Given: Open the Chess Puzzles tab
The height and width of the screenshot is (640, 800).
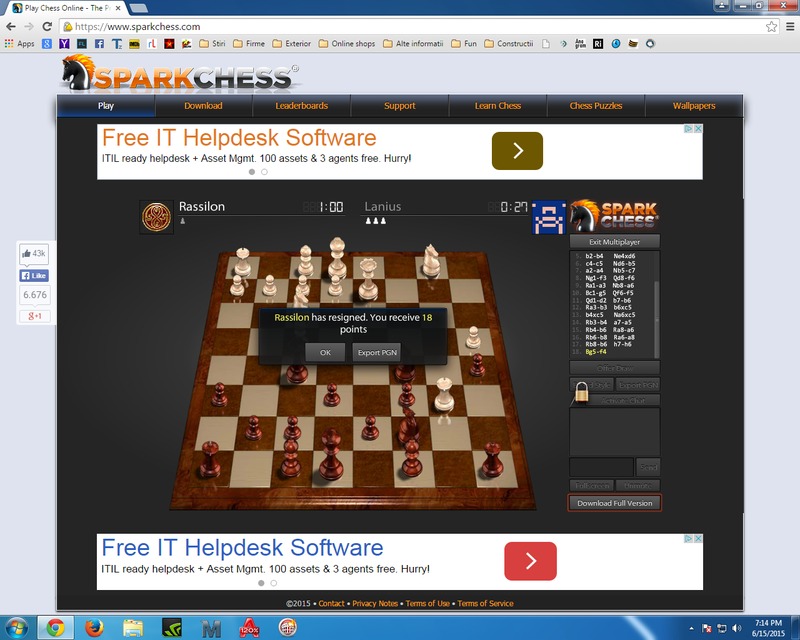Looking at the screenshot, I should pos(596,106).
